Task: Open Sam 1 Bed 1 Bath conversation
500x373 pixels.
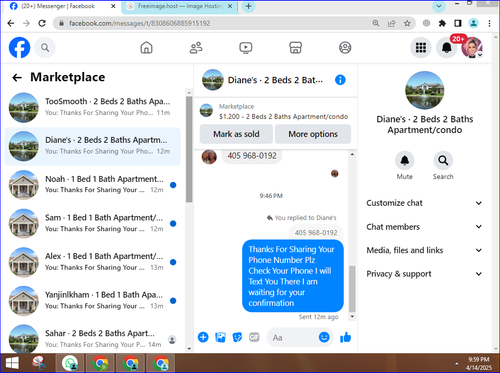Action: pyautogui.click(x=93, y=223)
